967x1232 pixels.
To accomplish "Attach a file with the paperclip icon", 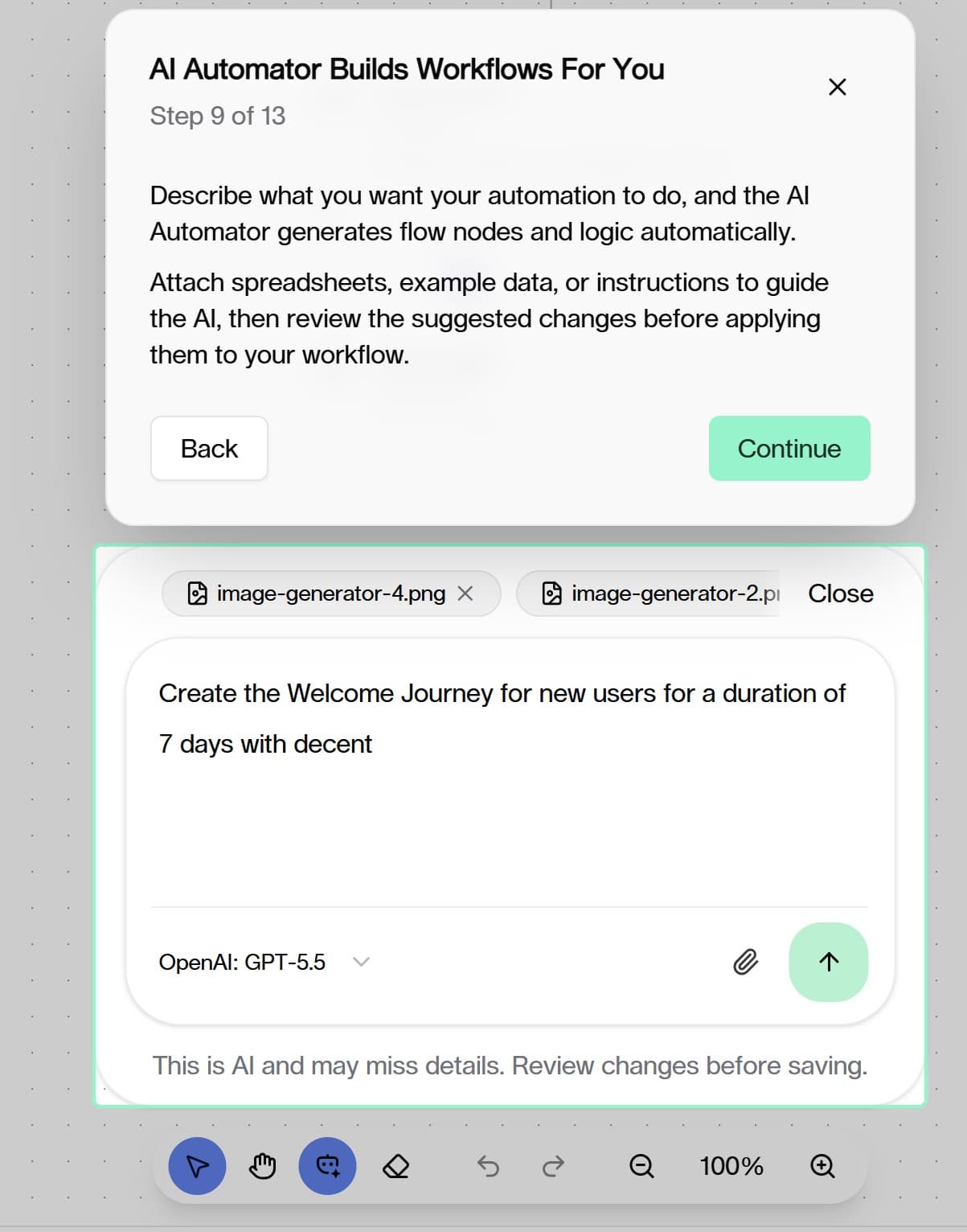I will (x=745, y=962).
